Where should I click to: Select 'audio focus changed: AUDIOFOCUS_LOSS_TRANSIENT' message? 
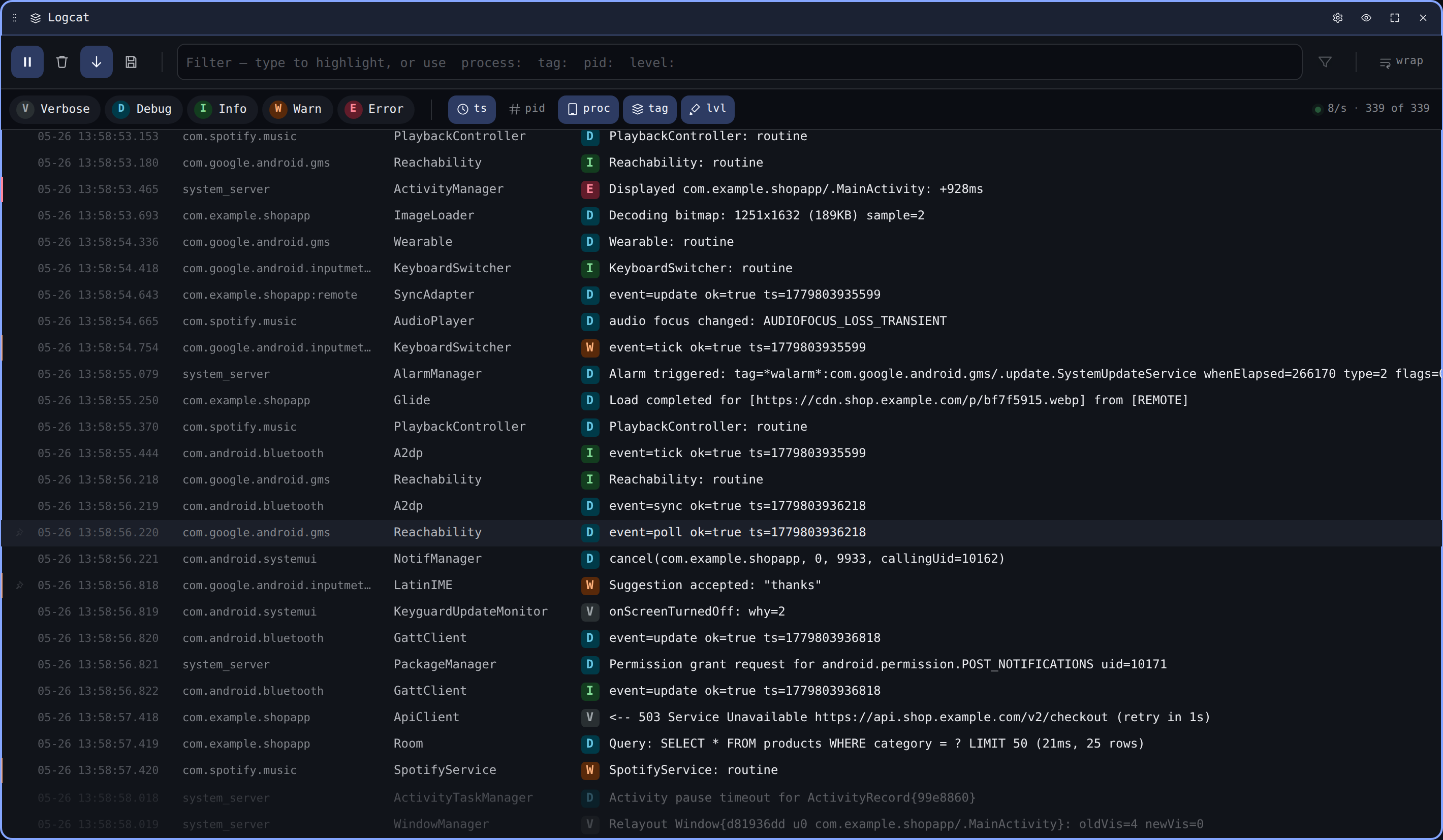pos(777,321)
